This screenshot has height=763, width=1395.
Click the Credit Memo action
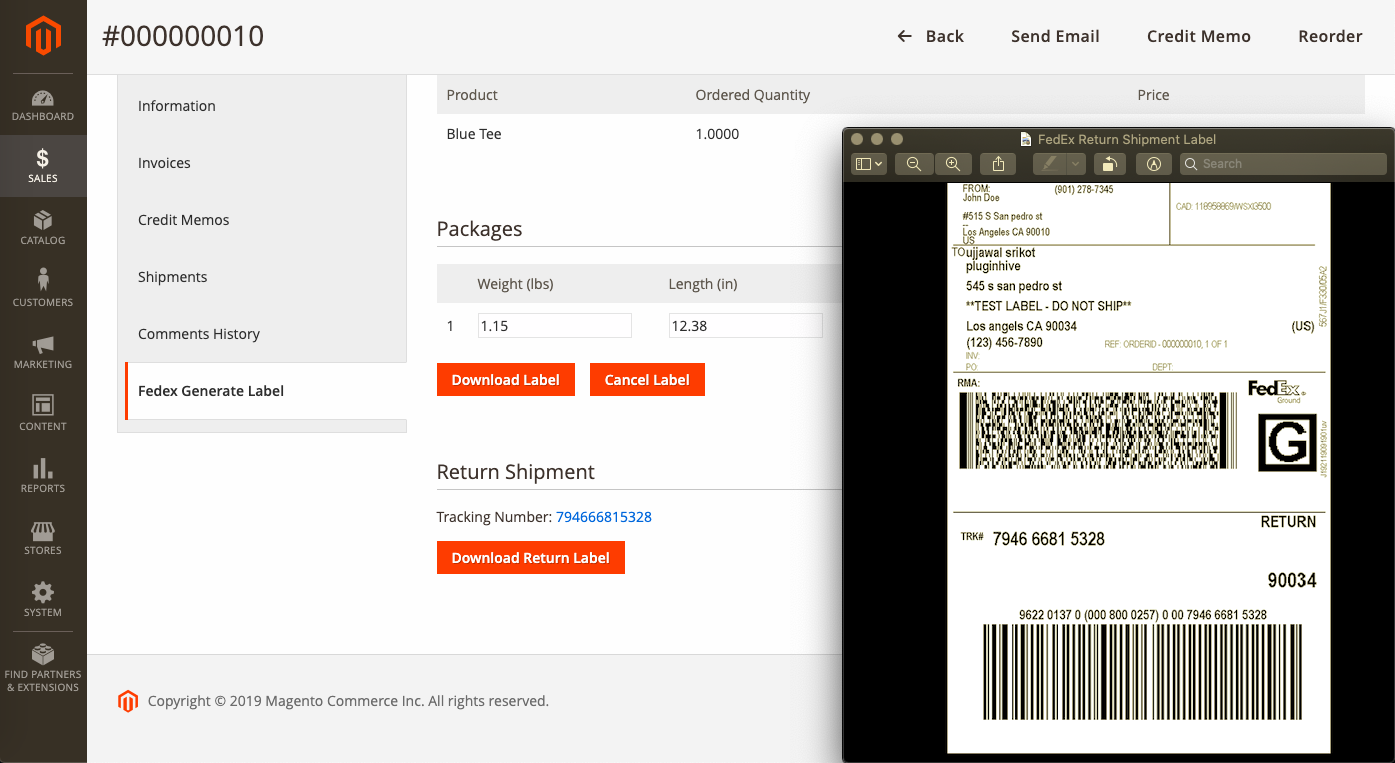1199,37
